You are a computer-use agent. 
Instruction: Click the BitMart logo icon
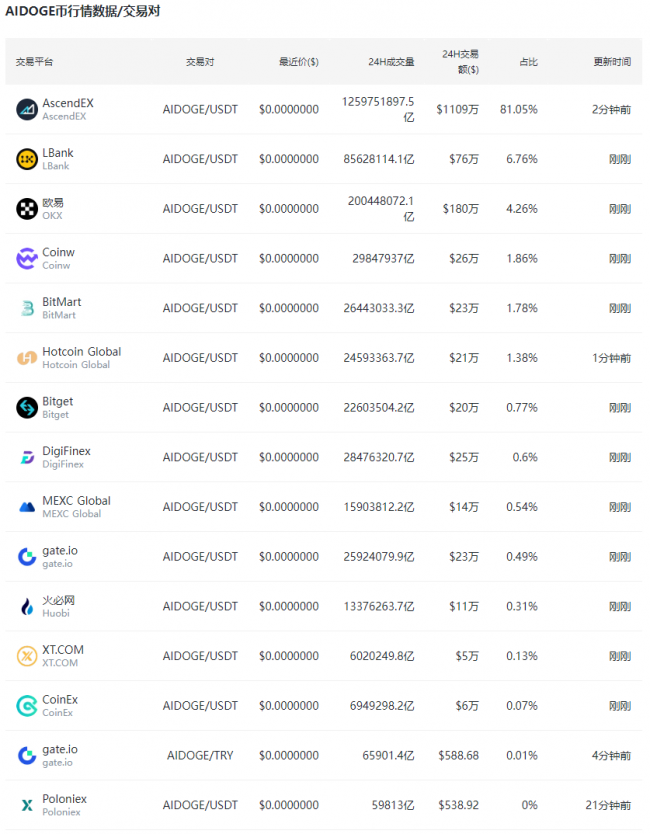27,308
